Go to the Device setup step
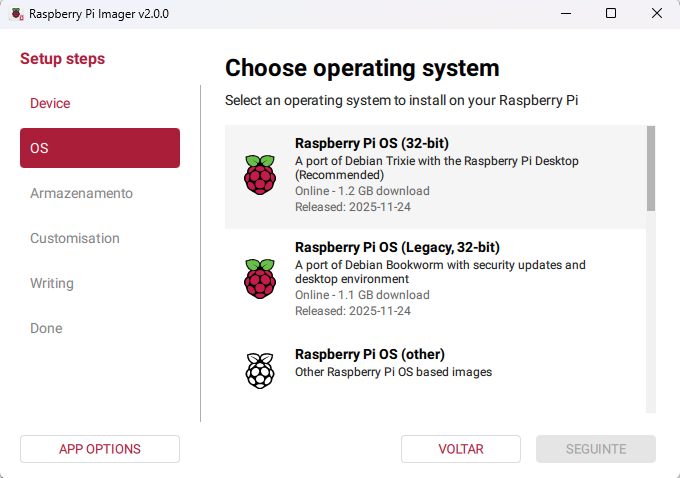 (50, 103)
